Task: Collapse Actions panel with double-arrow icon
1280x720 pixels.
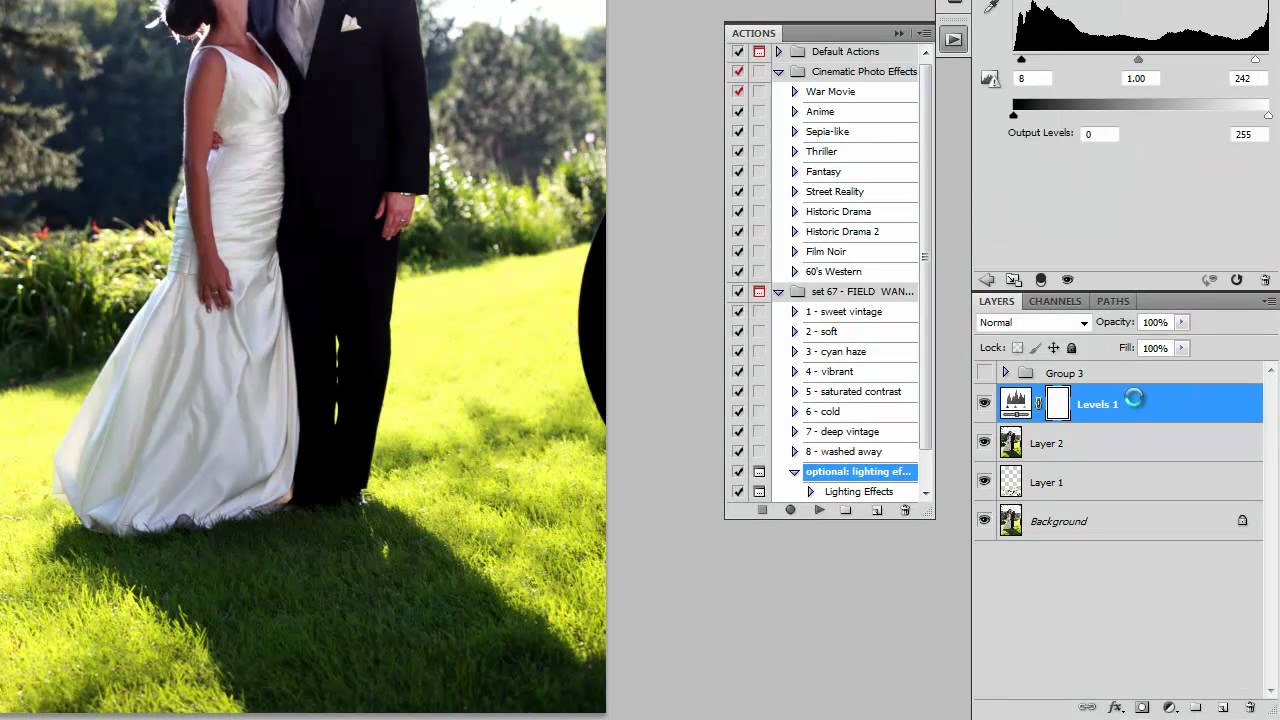Action: [899, 33]
